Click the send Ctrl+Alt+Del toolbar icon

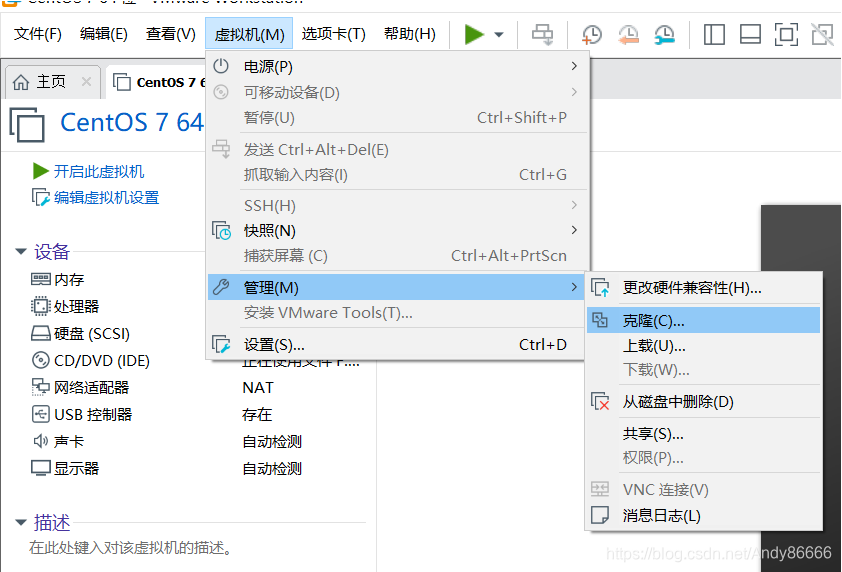click(542, 35)
